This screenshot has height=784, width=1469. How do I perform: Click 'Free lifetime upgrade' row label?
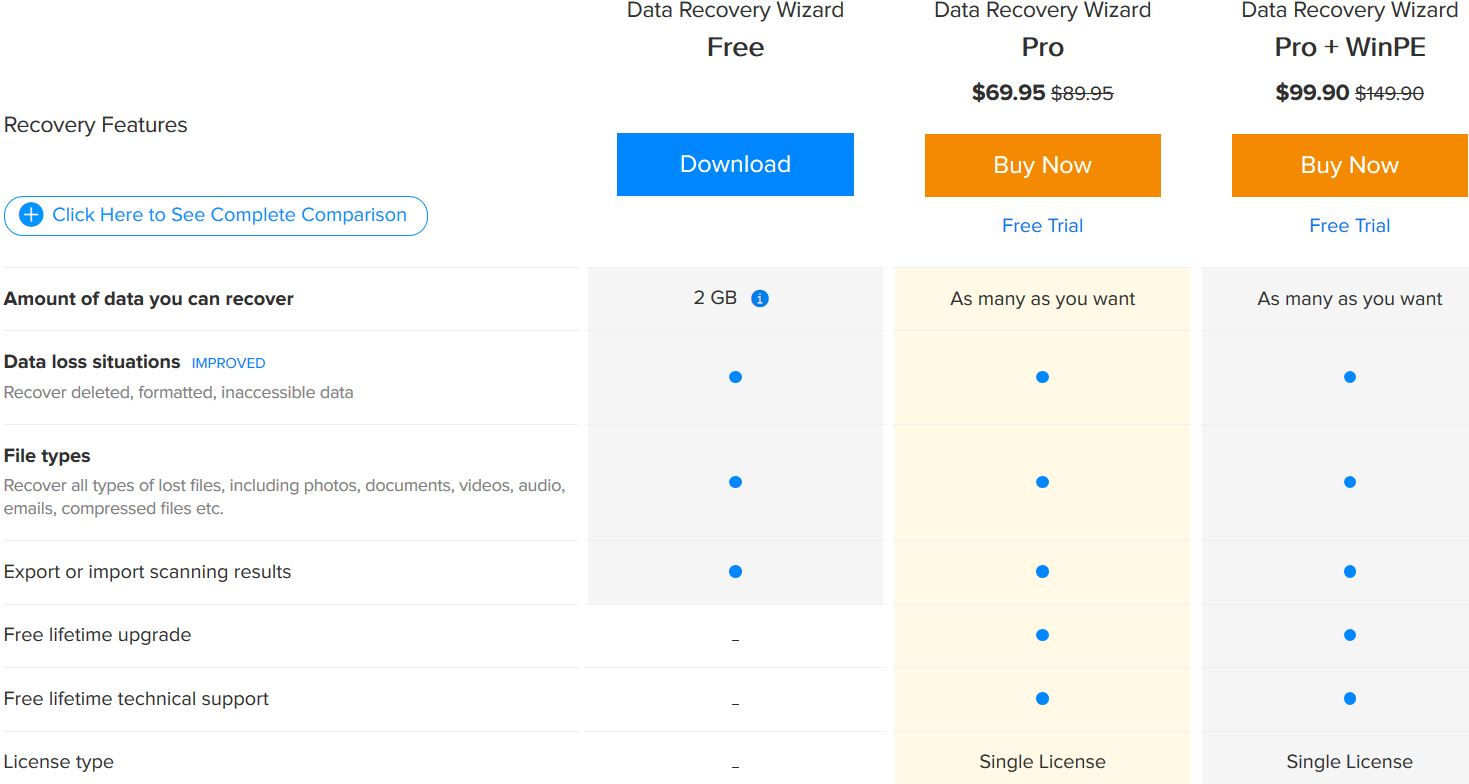click(98, 635)
